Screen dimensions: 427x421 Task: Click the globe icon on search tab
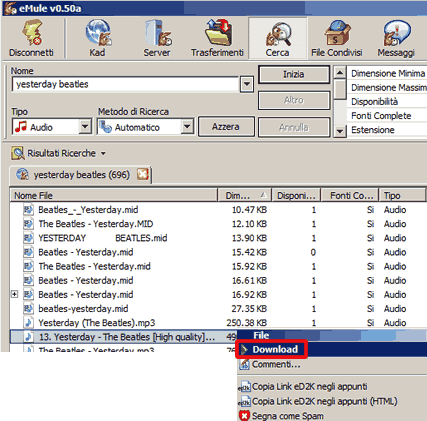pyautogui.click(x=22, y=174)
